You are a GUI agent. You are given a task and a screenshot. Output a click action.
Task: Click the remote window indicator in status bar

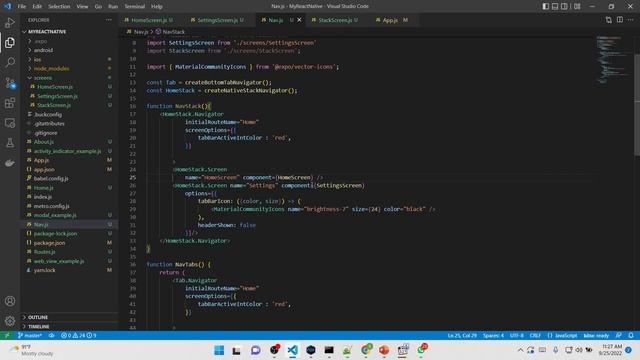tap(7, 336)
